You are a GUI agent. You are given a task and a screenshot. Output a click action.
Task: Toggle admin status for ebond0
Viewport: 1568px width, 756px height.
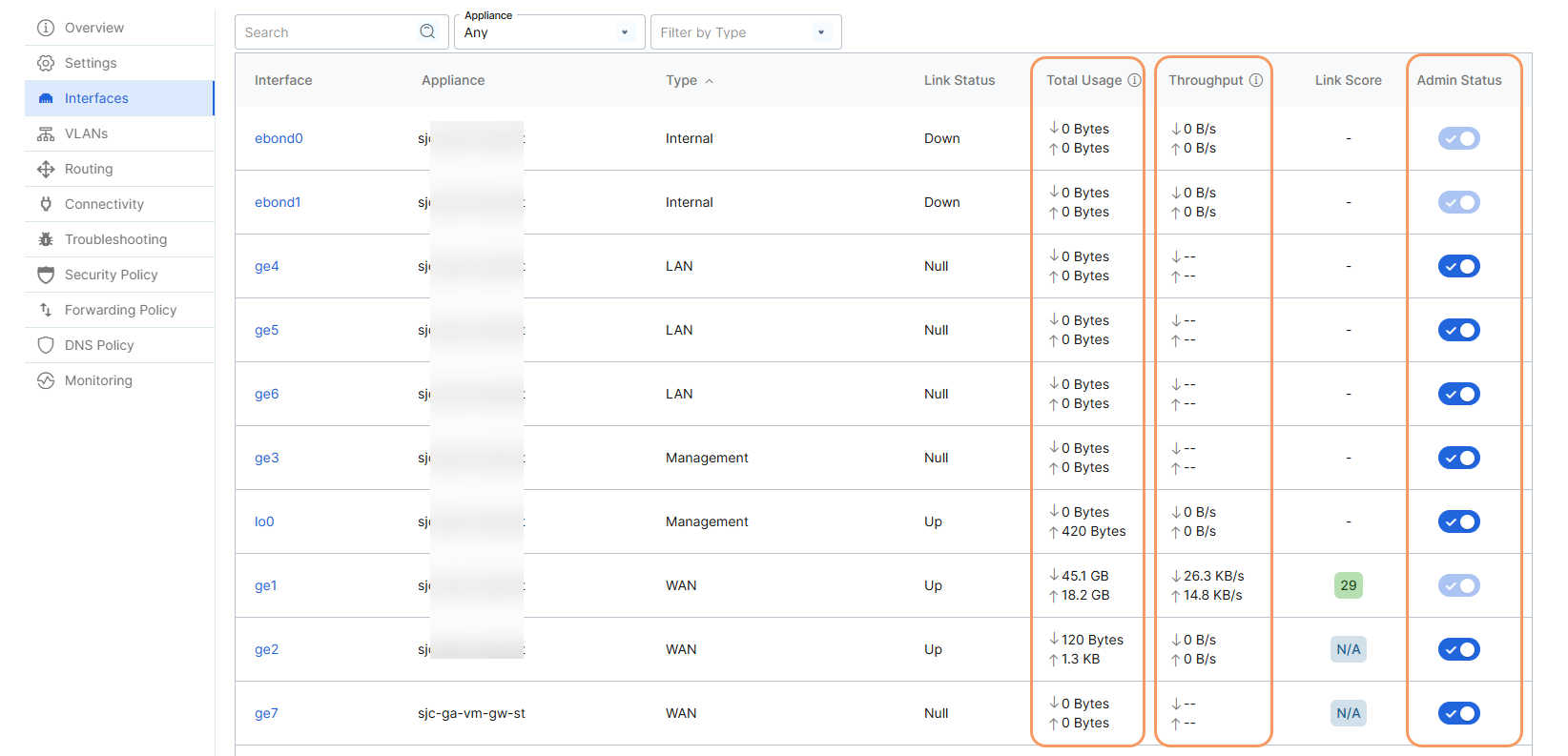(1458, 138)
